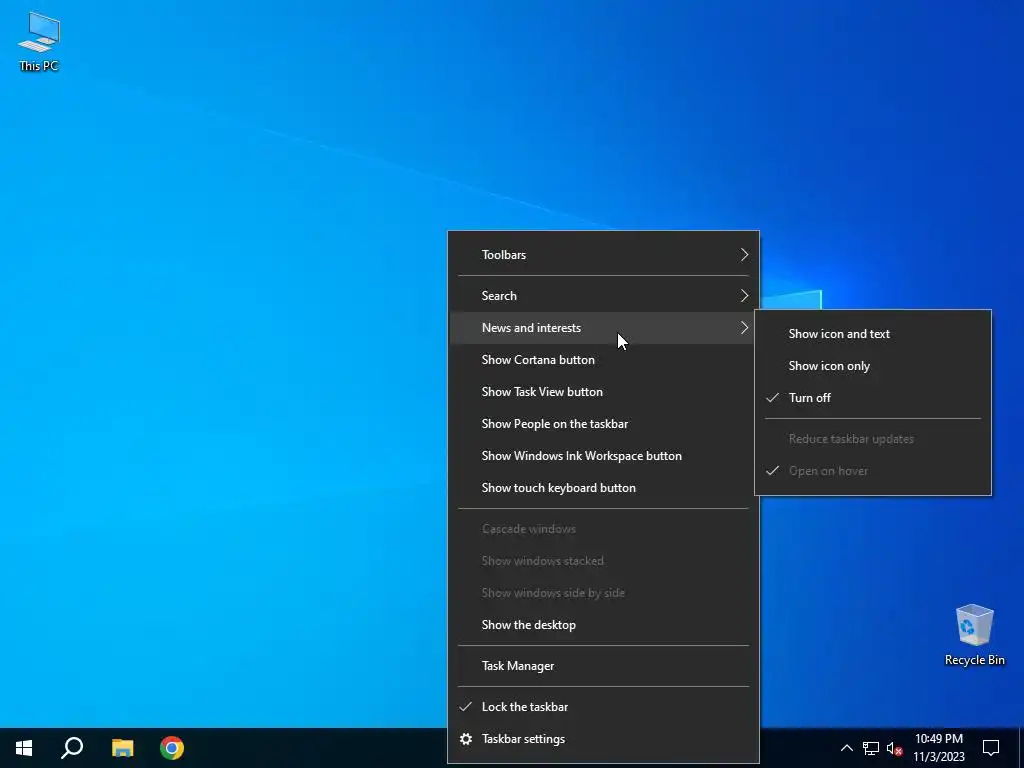
Task: Open the Action Center notification icon
Action: (x=991, y=748)
